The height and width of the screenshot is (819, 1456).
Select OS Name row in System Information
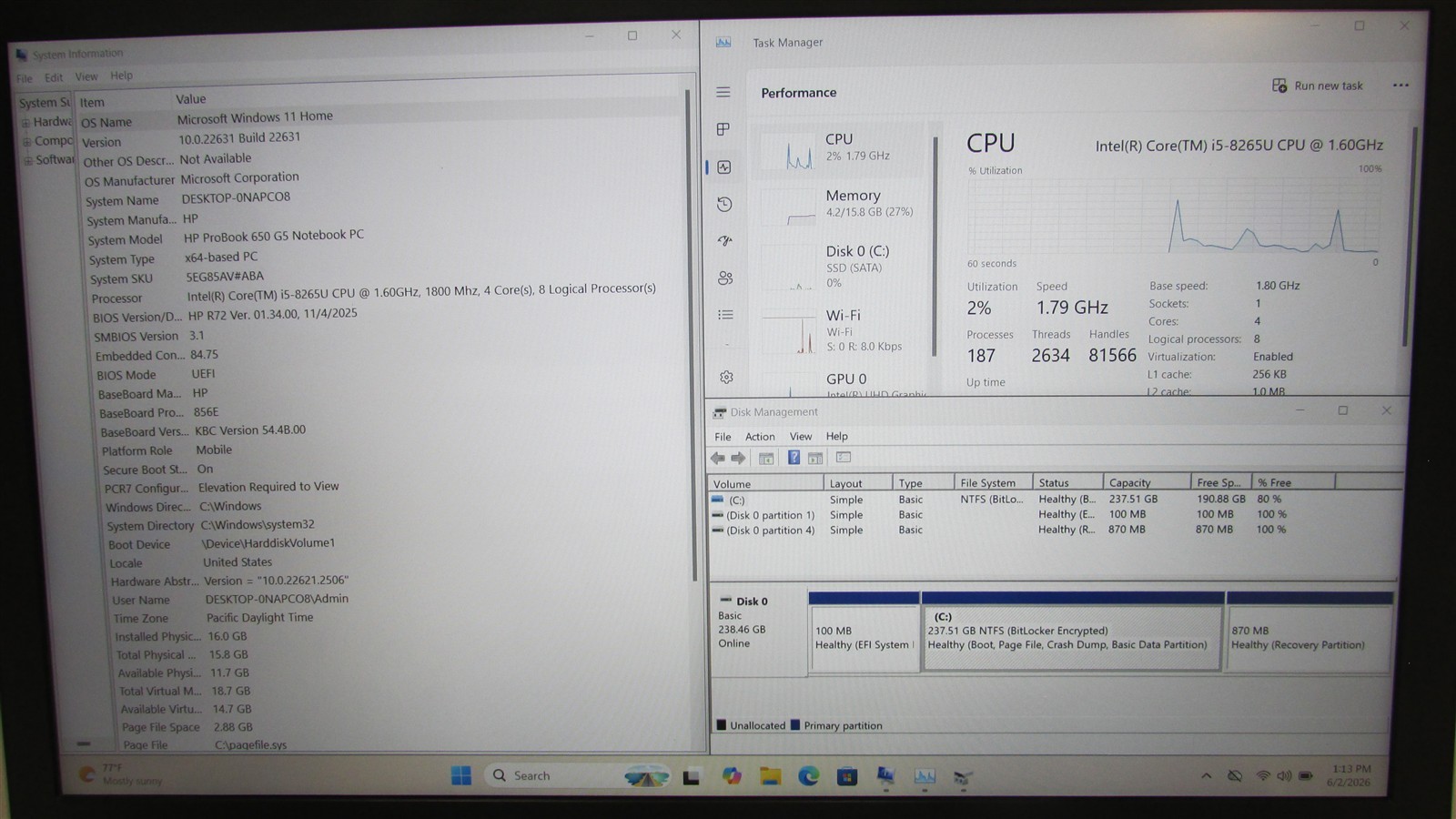click(x=380, y=119)
